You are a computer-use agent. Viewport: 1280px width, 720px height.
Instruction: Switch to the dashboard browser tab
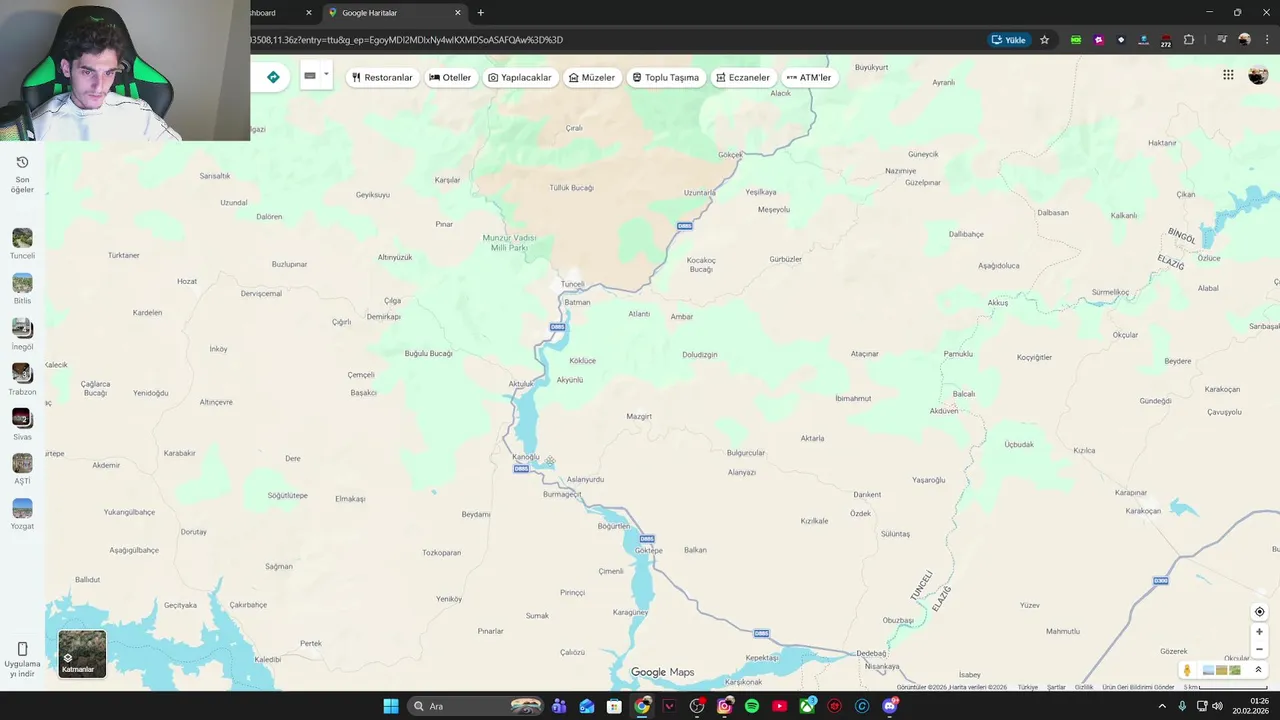280,13
